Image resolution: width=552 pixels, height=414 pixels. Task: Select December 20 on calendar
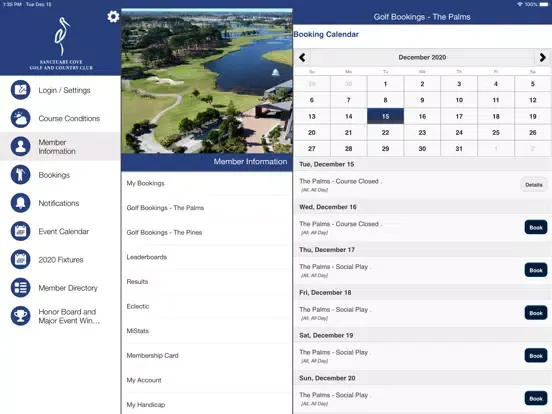(312, 132)
